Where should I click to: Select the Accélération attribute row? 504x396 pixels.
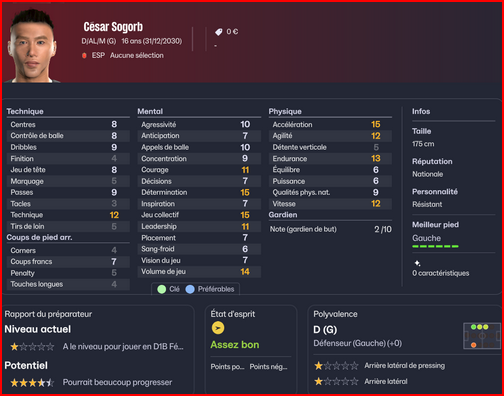pyautogui.click(x=330, y=124)
